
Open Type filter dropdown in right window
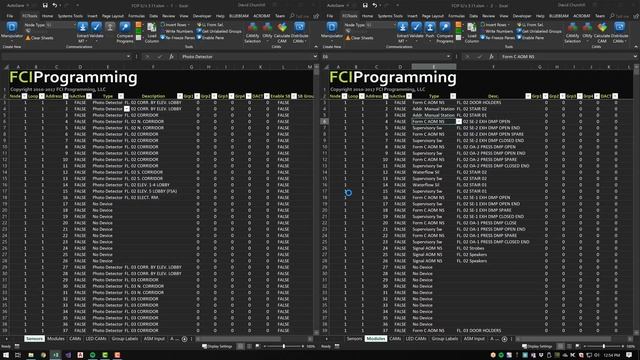tap(453, 96)
